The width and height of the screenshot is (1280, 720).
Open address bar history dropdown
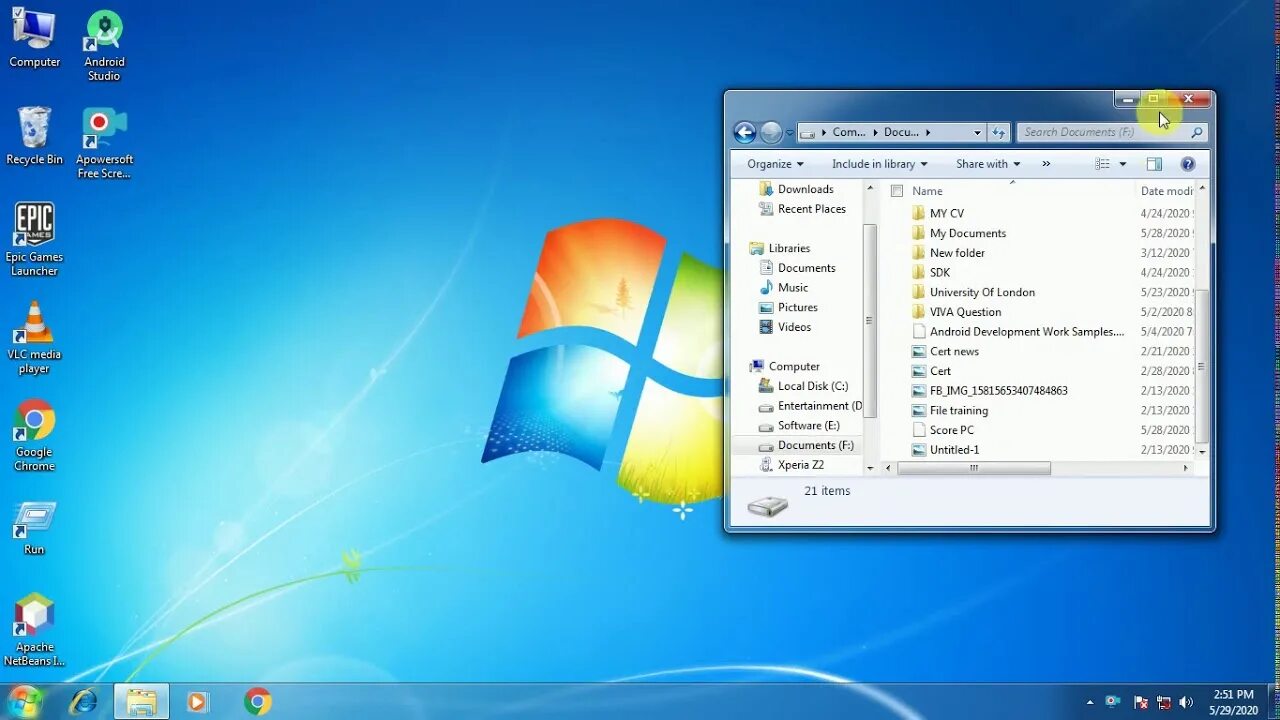click(x=977, y=132)
